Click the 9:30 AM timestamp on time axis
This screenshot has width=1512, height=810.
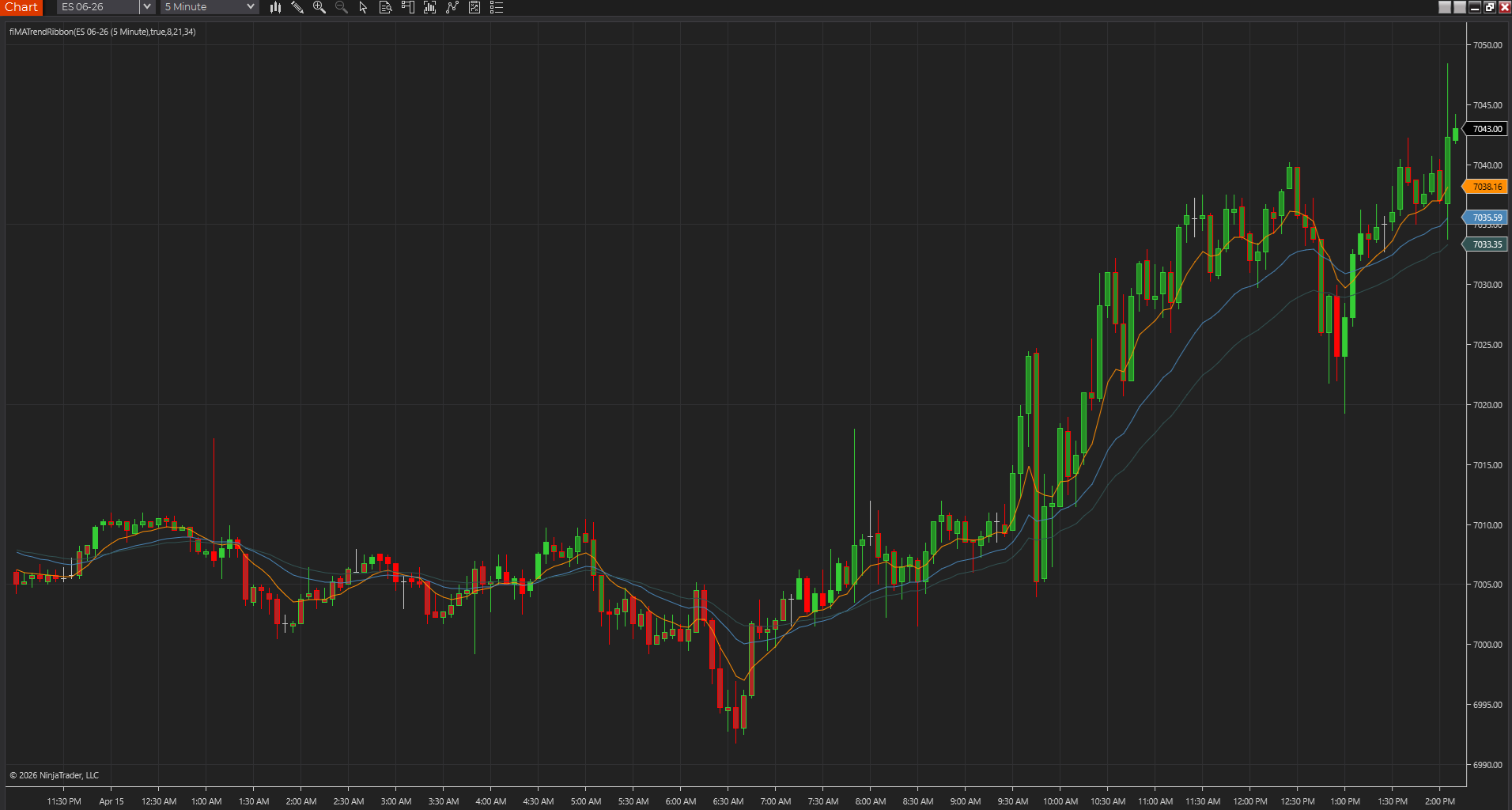click(1012, 801)
